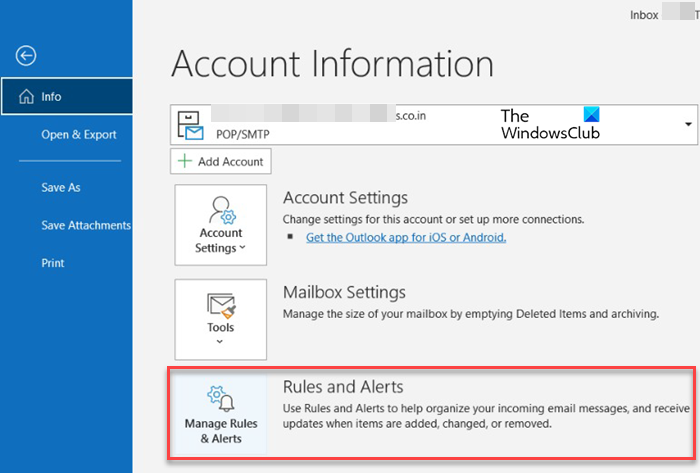Choose Save Attachments in the sidebar
The height and width of the screenshot is (473, 700).
[x=86, y=226]
